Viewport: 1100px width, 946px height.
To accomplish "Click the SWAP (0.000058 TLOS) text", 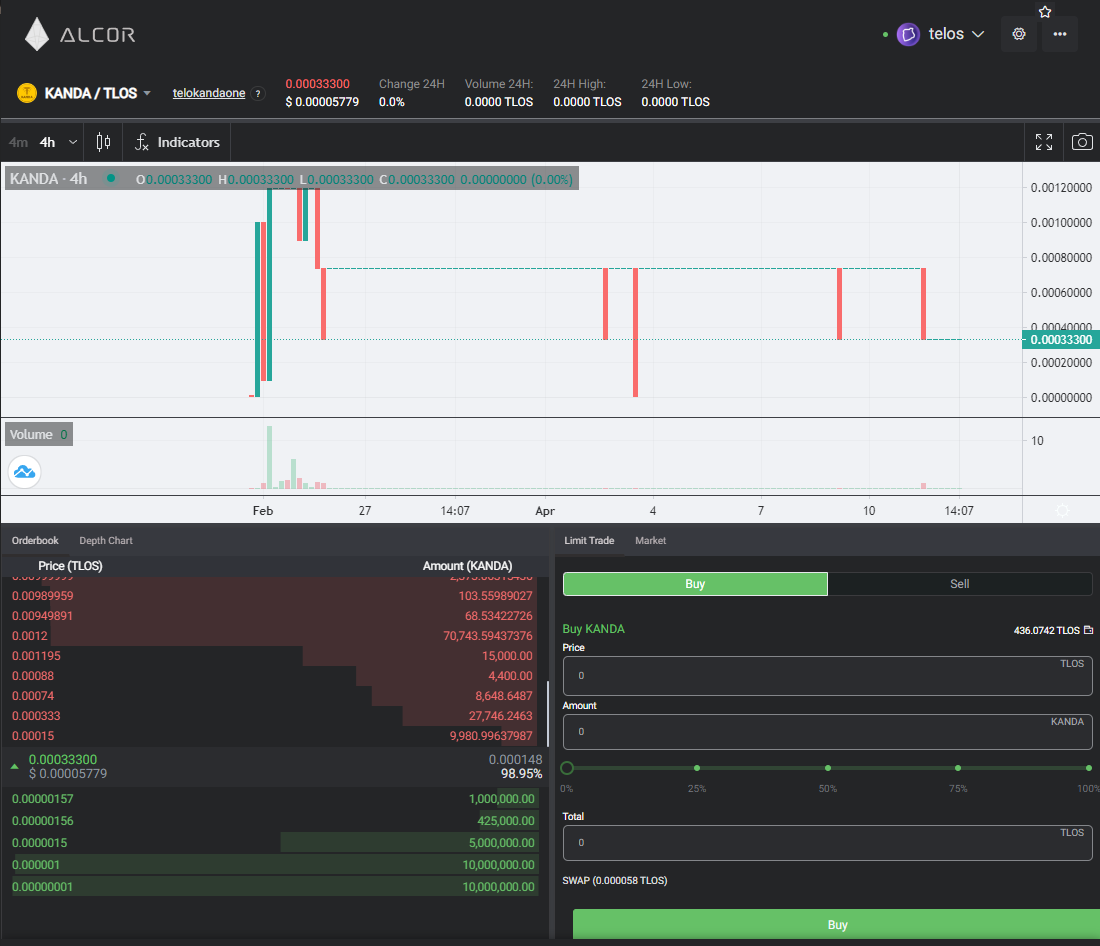I will tap(615, 881).
